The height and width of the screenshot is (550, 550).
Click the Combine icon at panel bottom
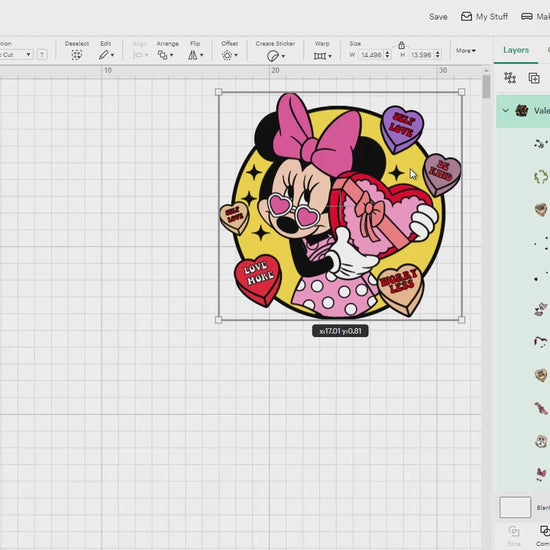544,531
